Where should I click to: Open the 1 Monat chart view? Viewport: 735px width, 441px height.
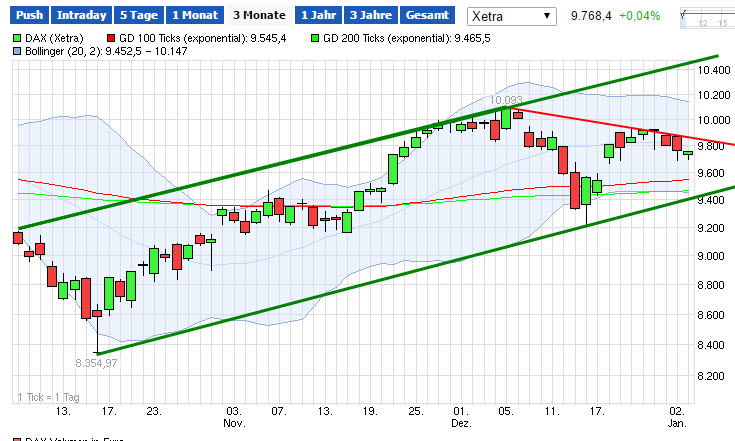pyautogui.click(x=193, y=16)
